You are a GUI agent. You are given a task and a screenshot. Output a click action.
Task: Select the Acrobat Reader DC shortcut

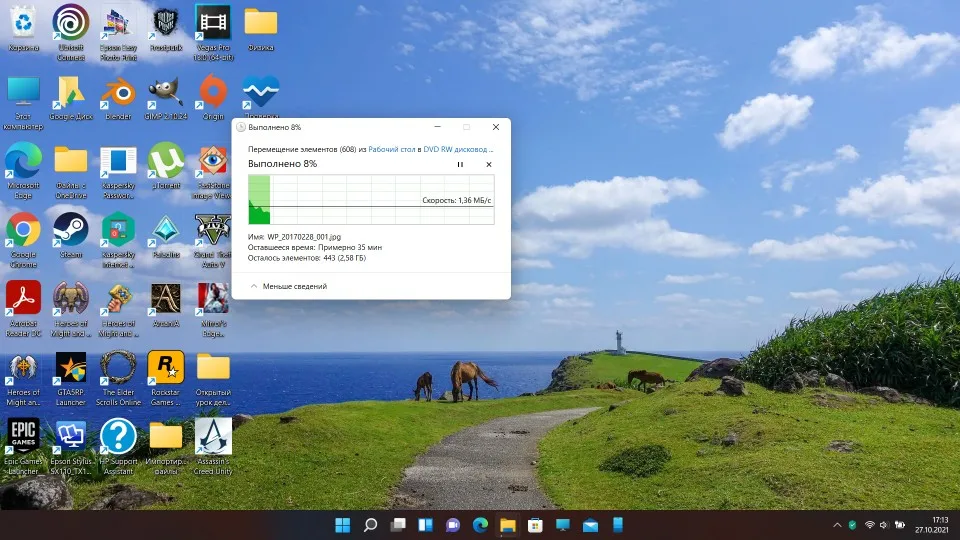pyautogui.click(x=23, y=309)
